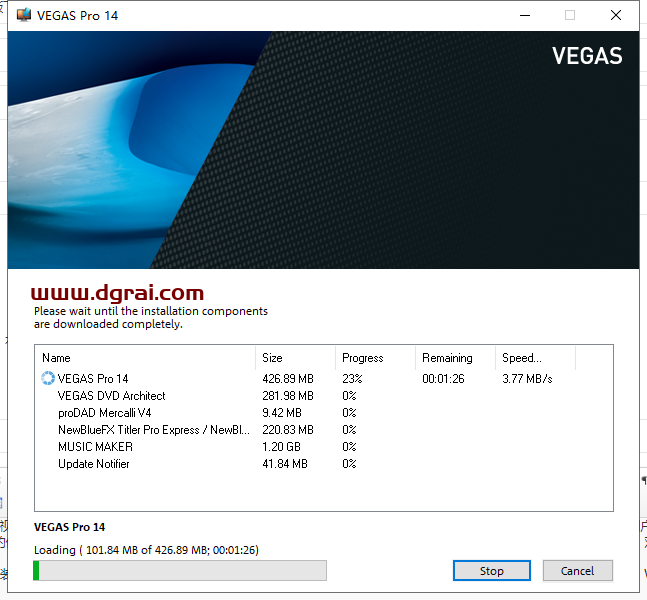Viewport: 647px width, 600px height.
Task: Click the 1.20 GB size cell
Action: (281, 446)
